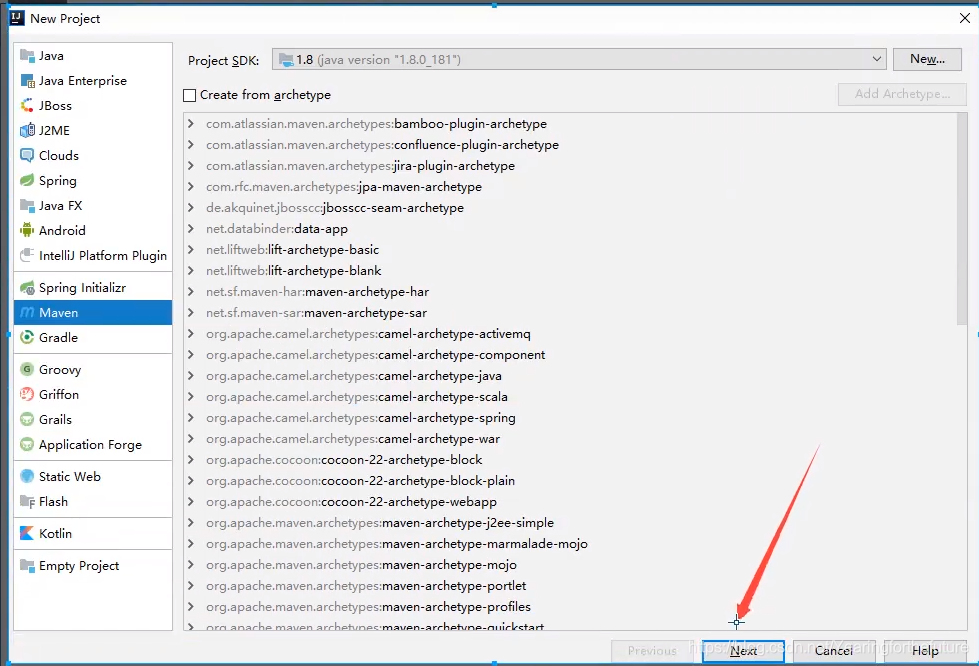
Task: Expand jira-plugin-archetype entry
Action: click(x=191, y=165)
